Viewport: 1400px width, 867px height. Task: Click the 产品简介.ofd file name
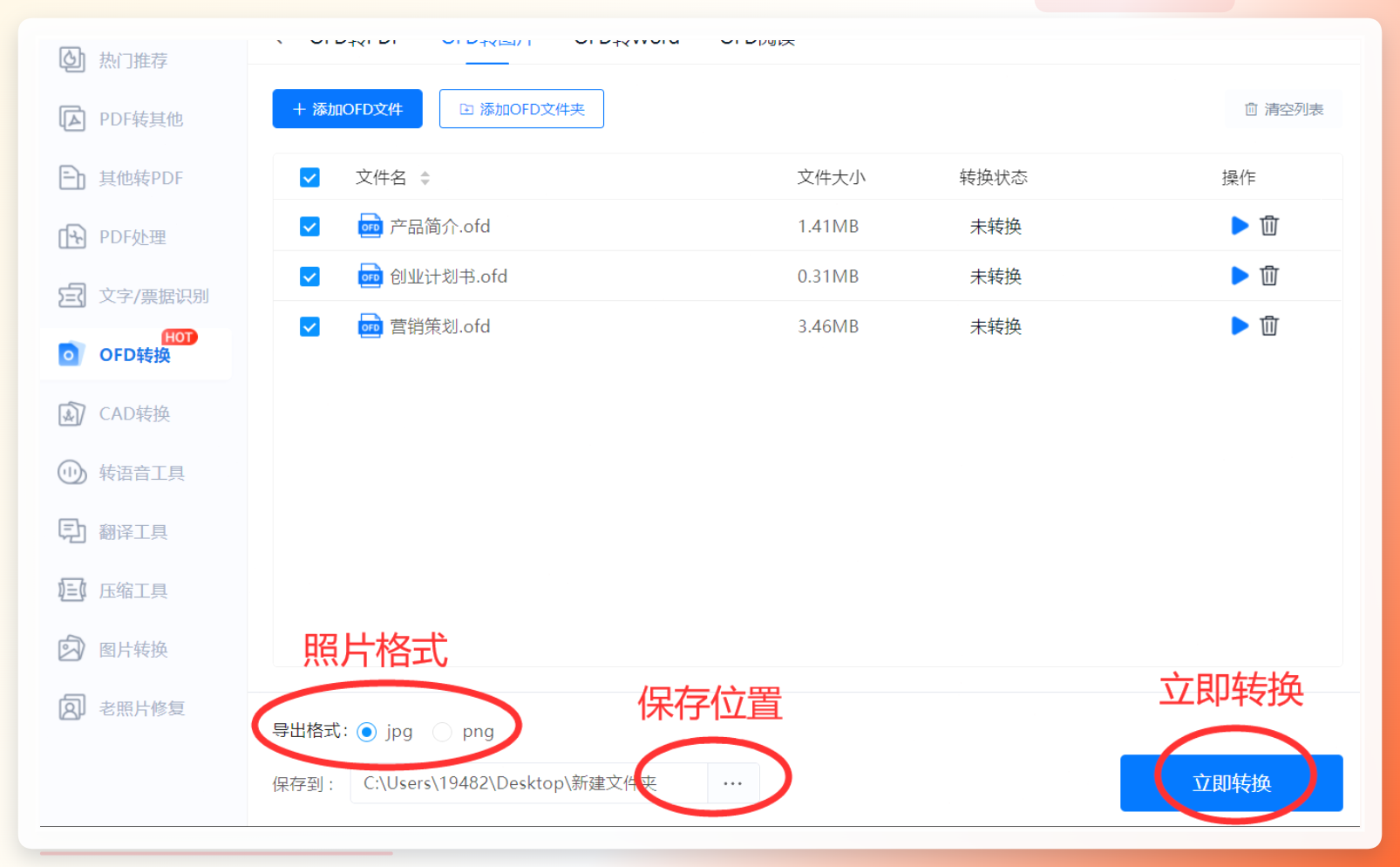pyautogui.click(x=439, y=227)
